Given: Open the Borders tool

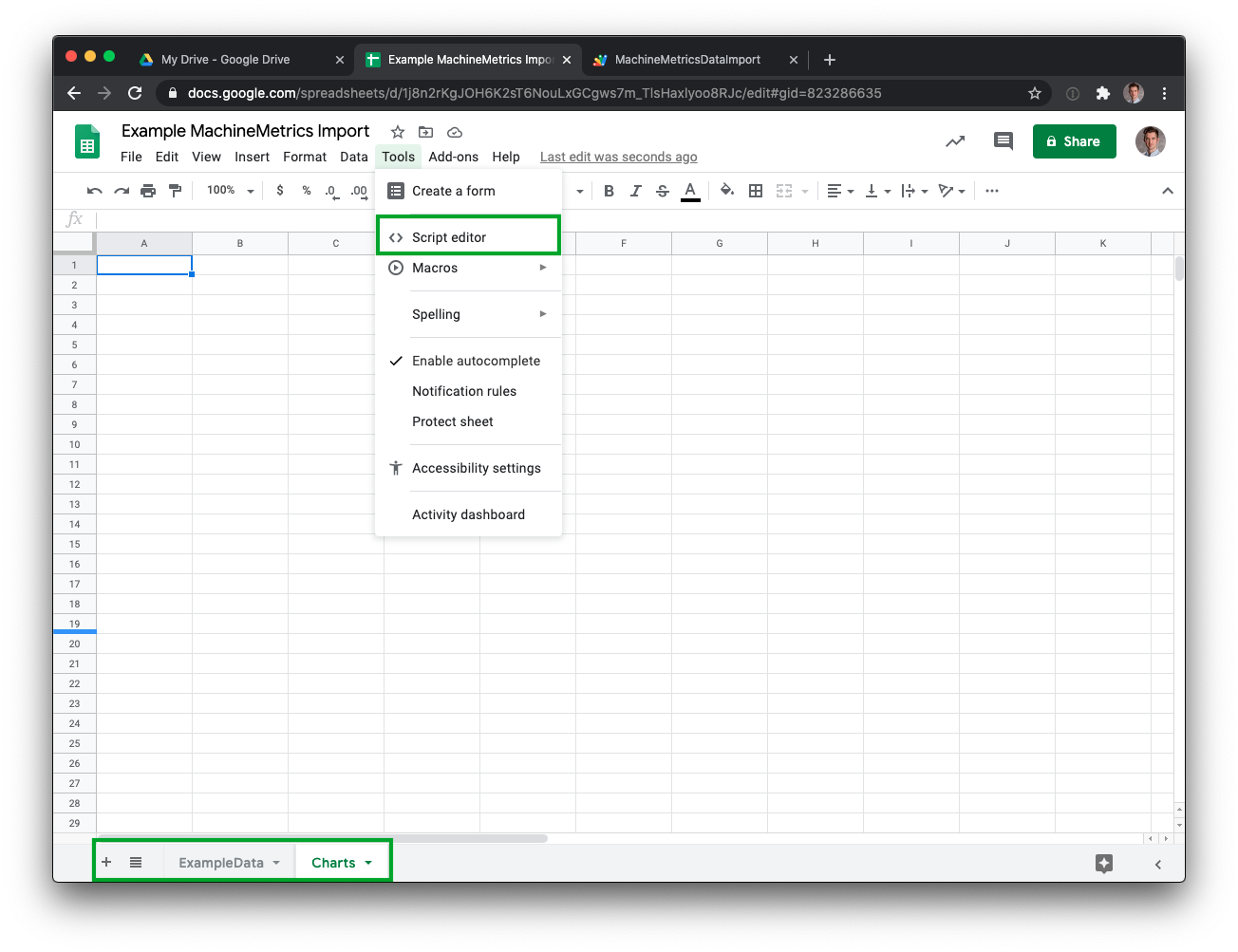Looking at the screenshot, I should [756, 191].
